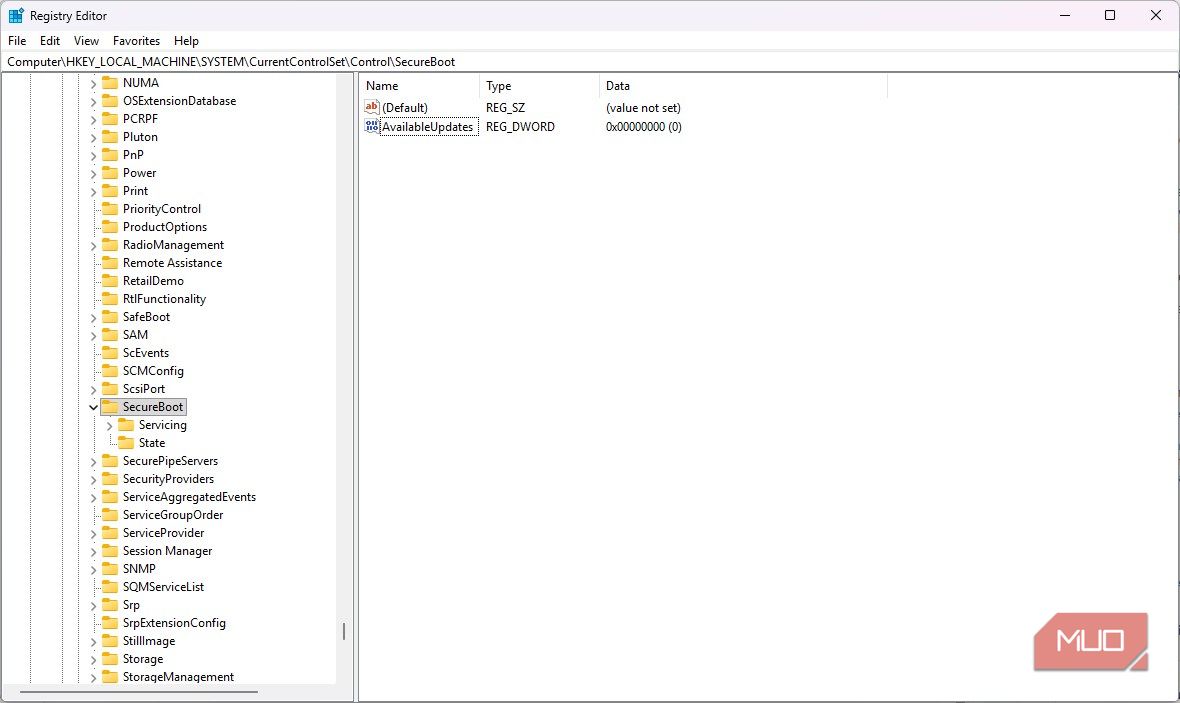Select the Srp key
Viewport: 1180px width, 703px height.
click(131, 605)
